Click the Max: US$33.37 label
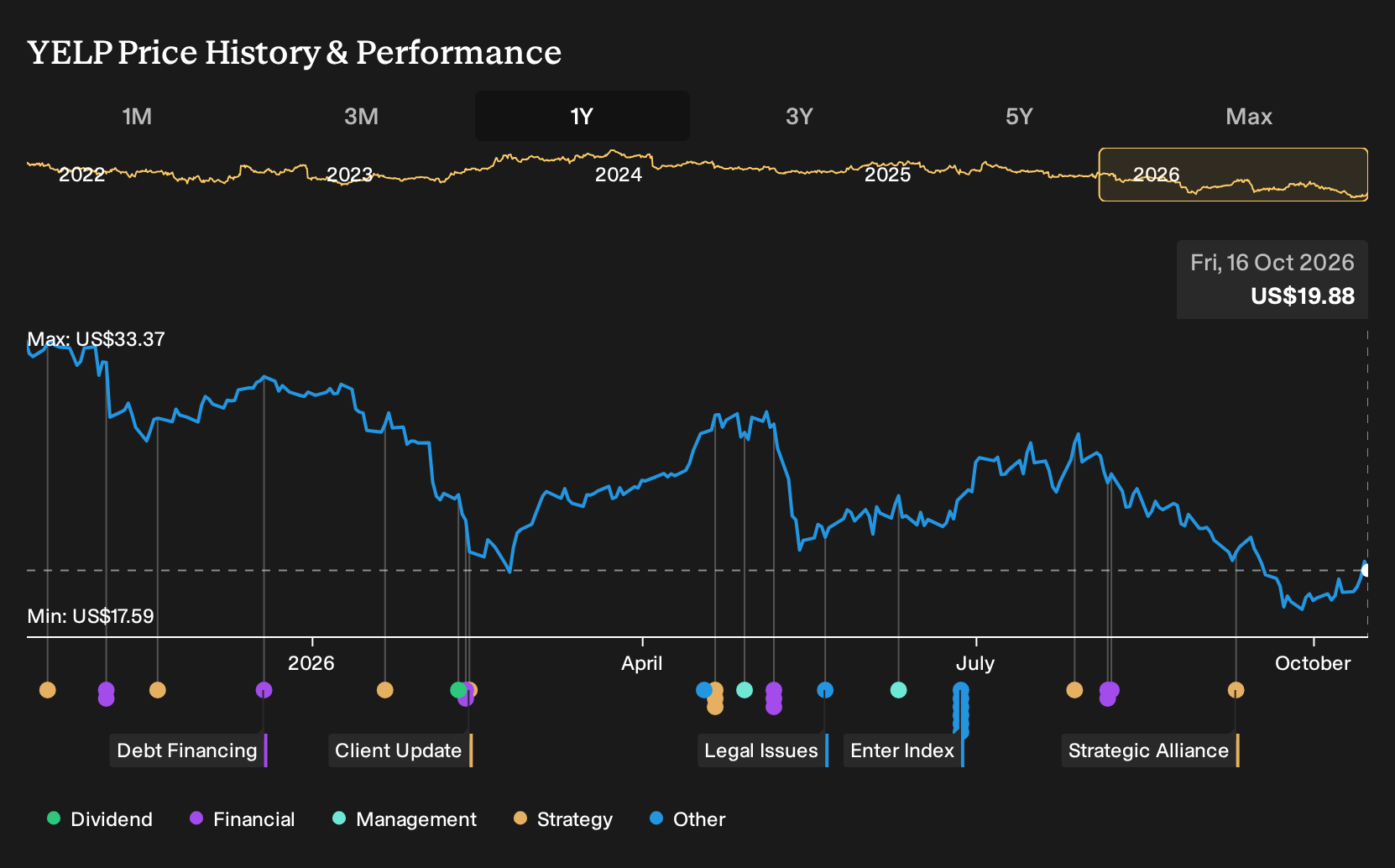The image size is (1395, 868). click(x=96, y=339)
